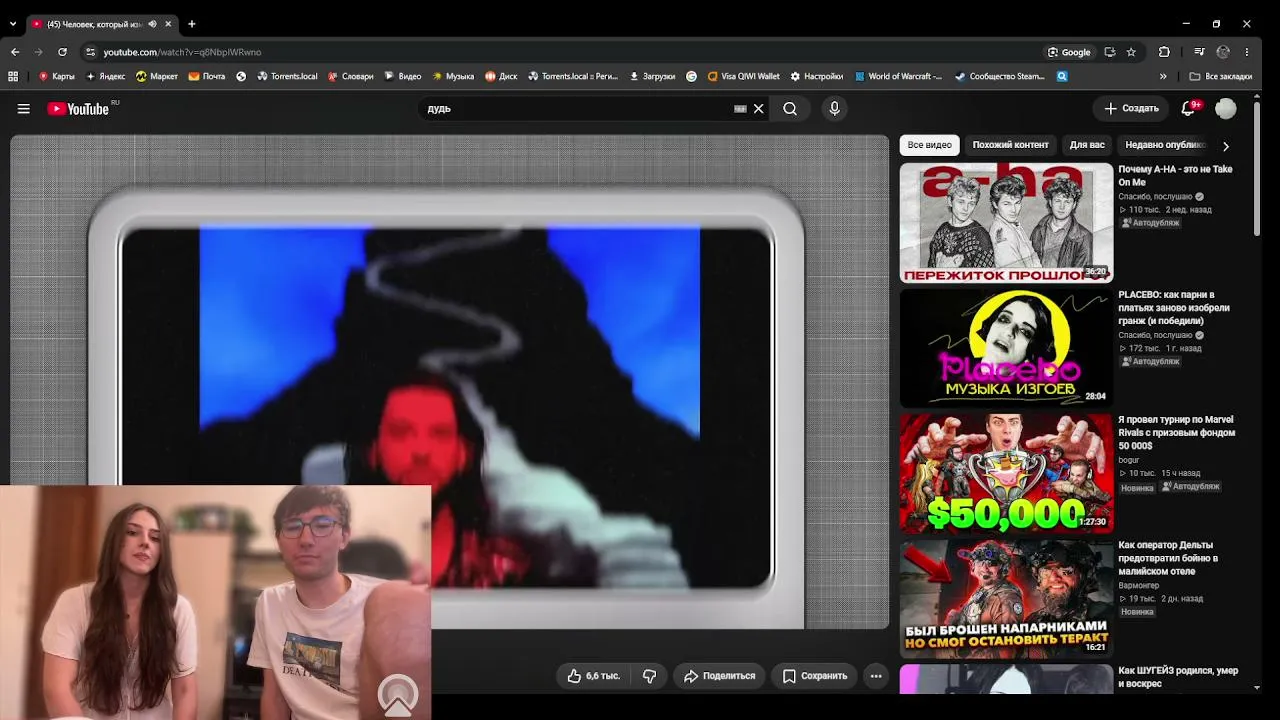Screen dimensions: 1280x720
Task: Open Chrome three-dot menu
Action: point(1247,52)
